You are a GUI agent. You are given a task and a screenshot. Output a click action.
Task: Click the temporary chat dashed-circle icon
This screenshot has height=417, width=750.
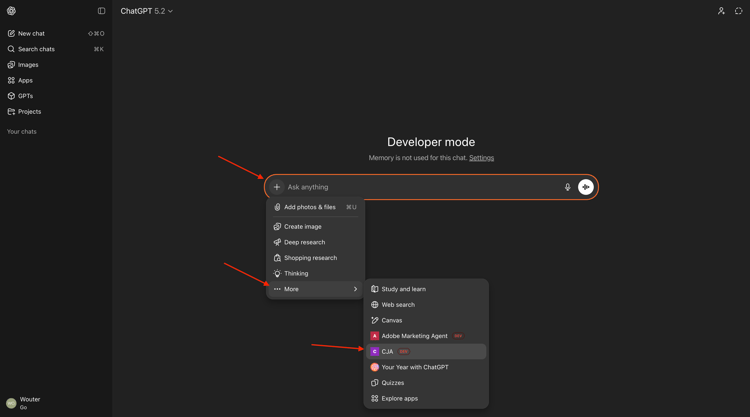click(x=739, y=11)
